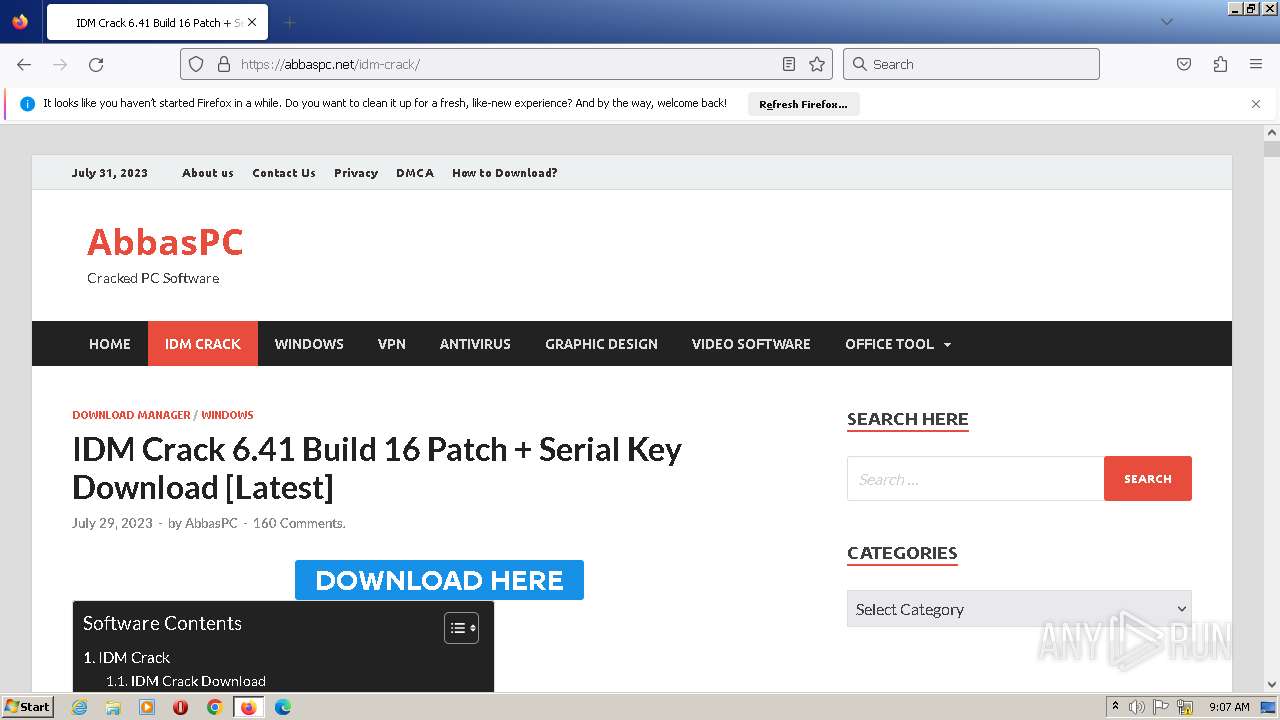Open media player taskbar icon
This screenshot has width=1280, height=720.
tap(147, 707)
